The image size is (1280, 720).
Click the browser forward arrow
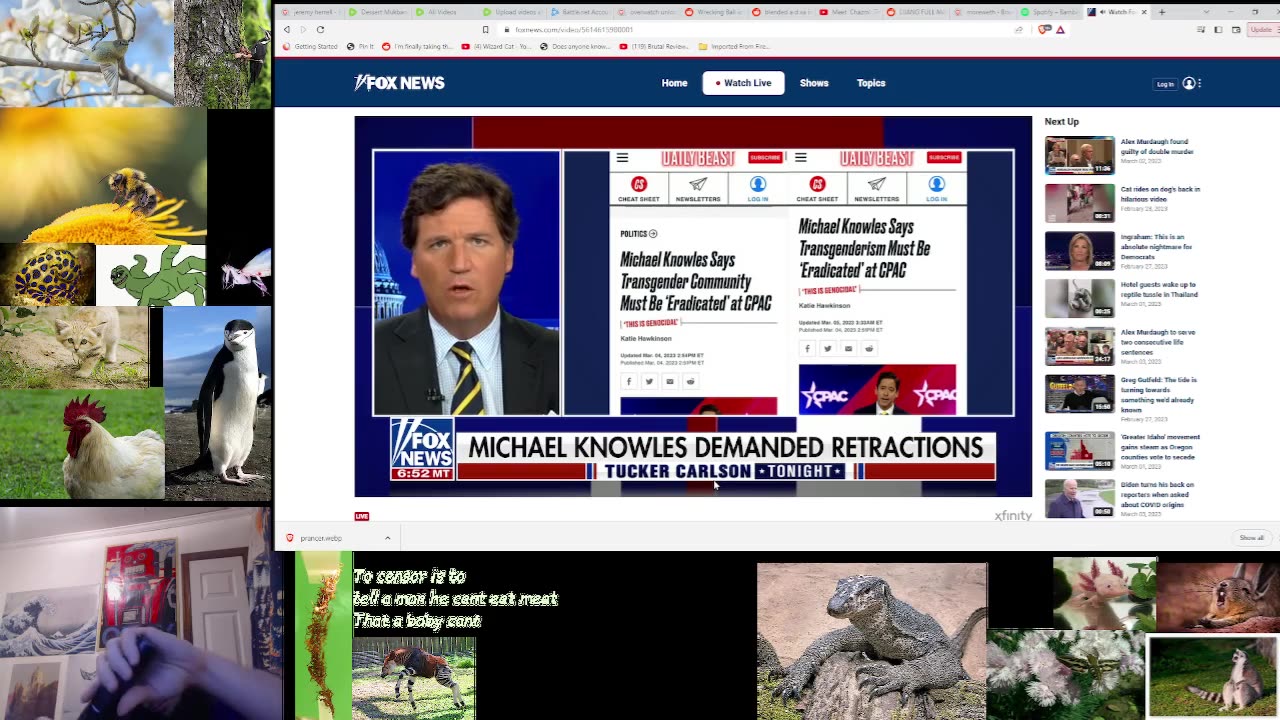point(303,30)
